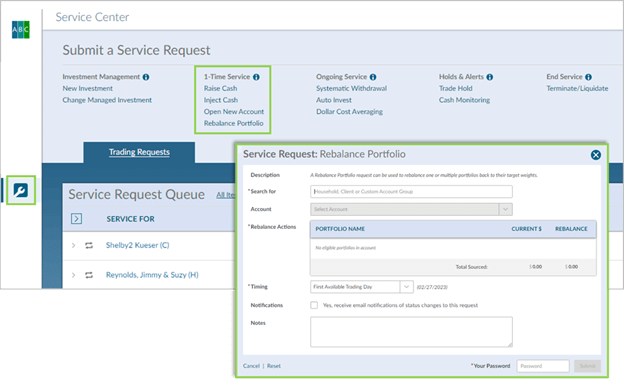624x380 pixels.
Task: Expand the Shelby2 Kueser (C) row
Action: click(73, 246)
